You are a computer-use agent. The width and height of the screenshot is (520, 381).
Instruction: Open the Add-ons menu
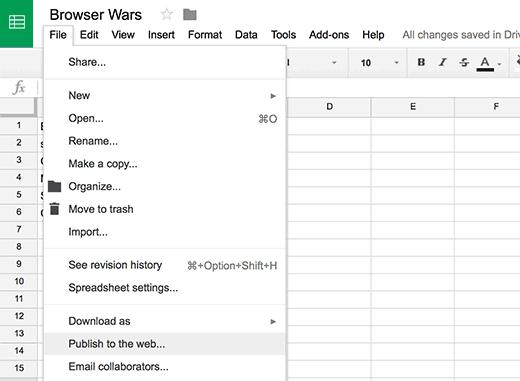pos(329,35)
